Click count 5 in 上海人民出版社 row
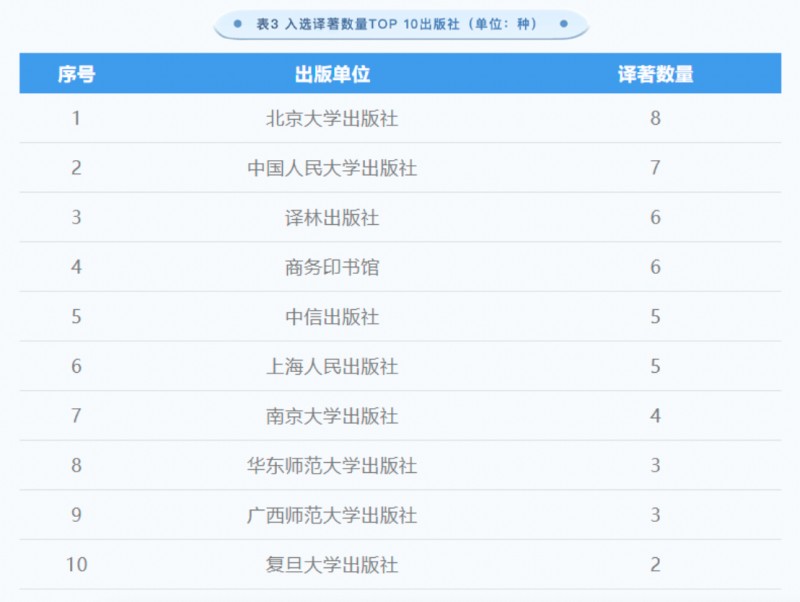This screenshot has height=602, width=800. point(656,366)
